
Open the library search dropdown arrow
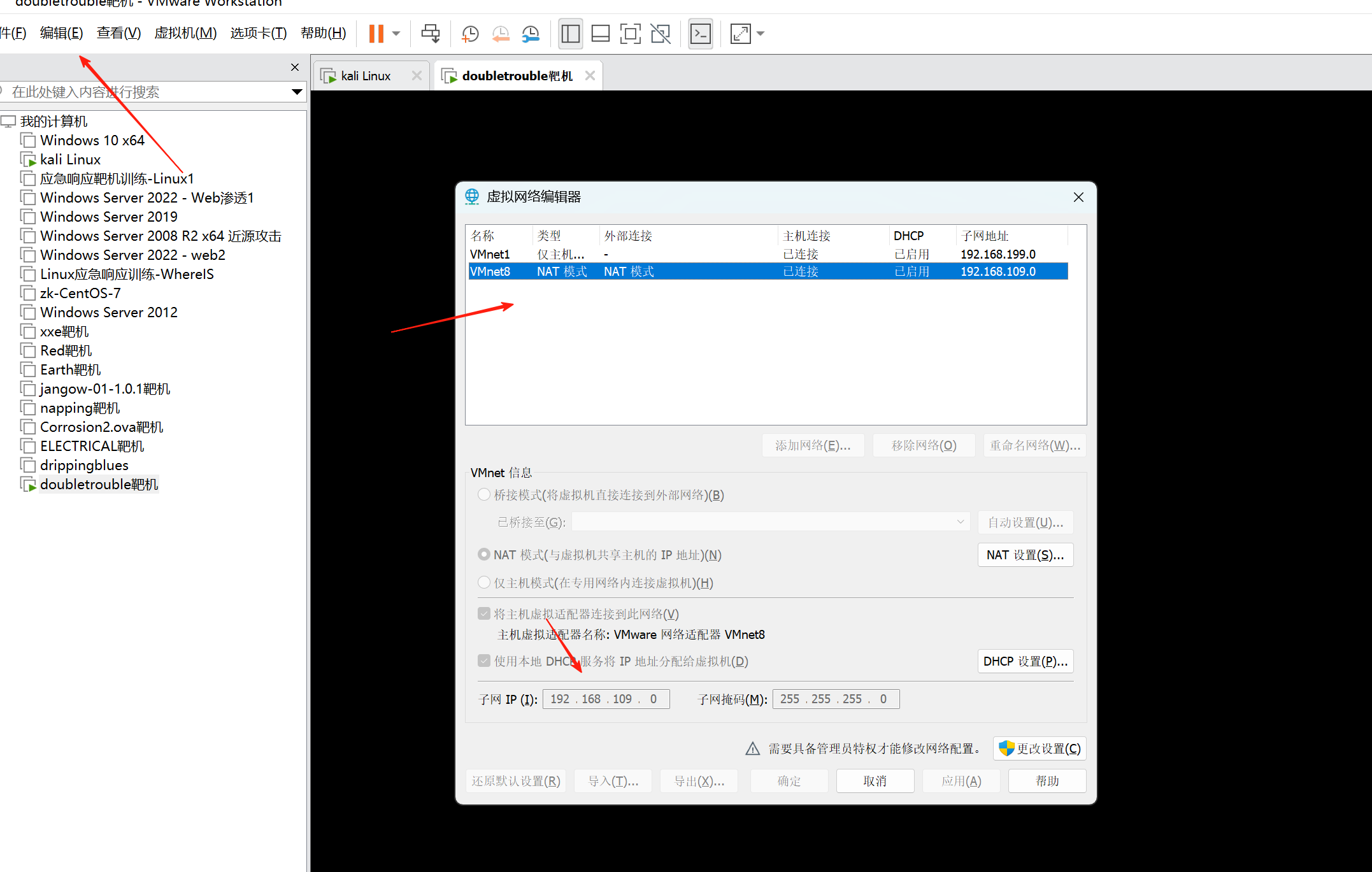297,92
